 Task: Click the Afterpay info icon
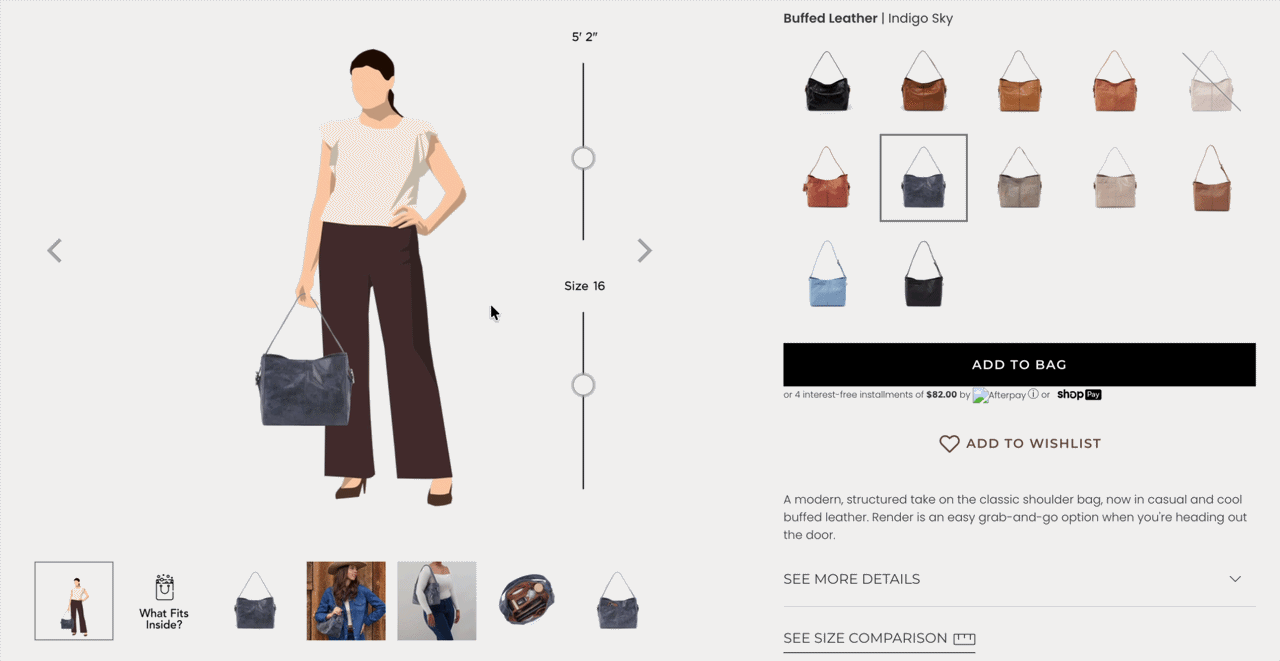[x=1033, y=395]
